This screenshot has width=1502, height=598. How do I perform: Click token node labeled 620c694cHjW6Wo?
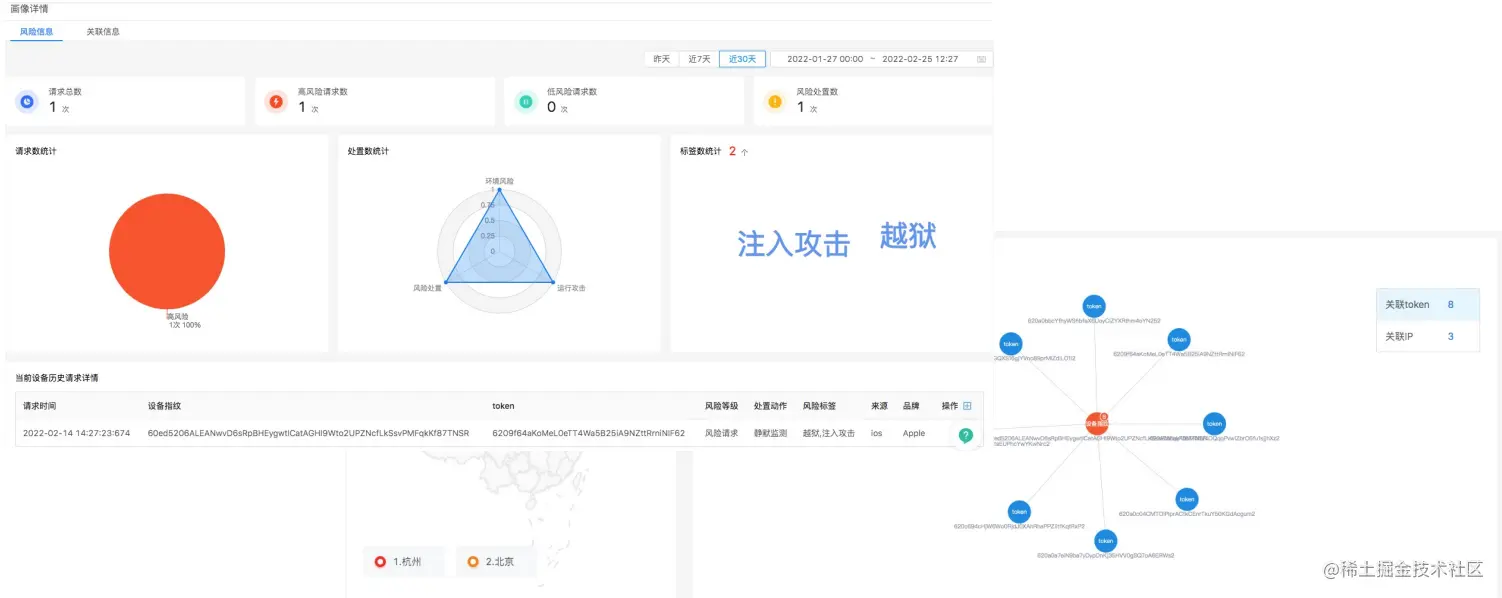[x=1019, y=511]
